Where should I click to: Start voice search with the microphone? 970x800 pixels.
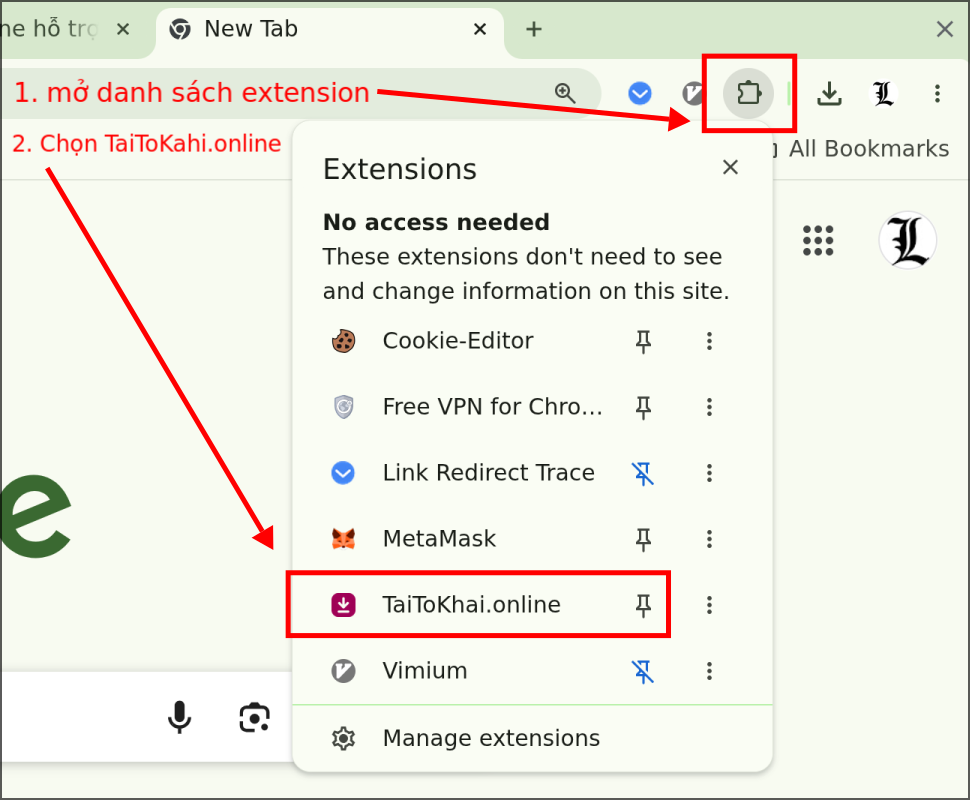tap(179, 717)
